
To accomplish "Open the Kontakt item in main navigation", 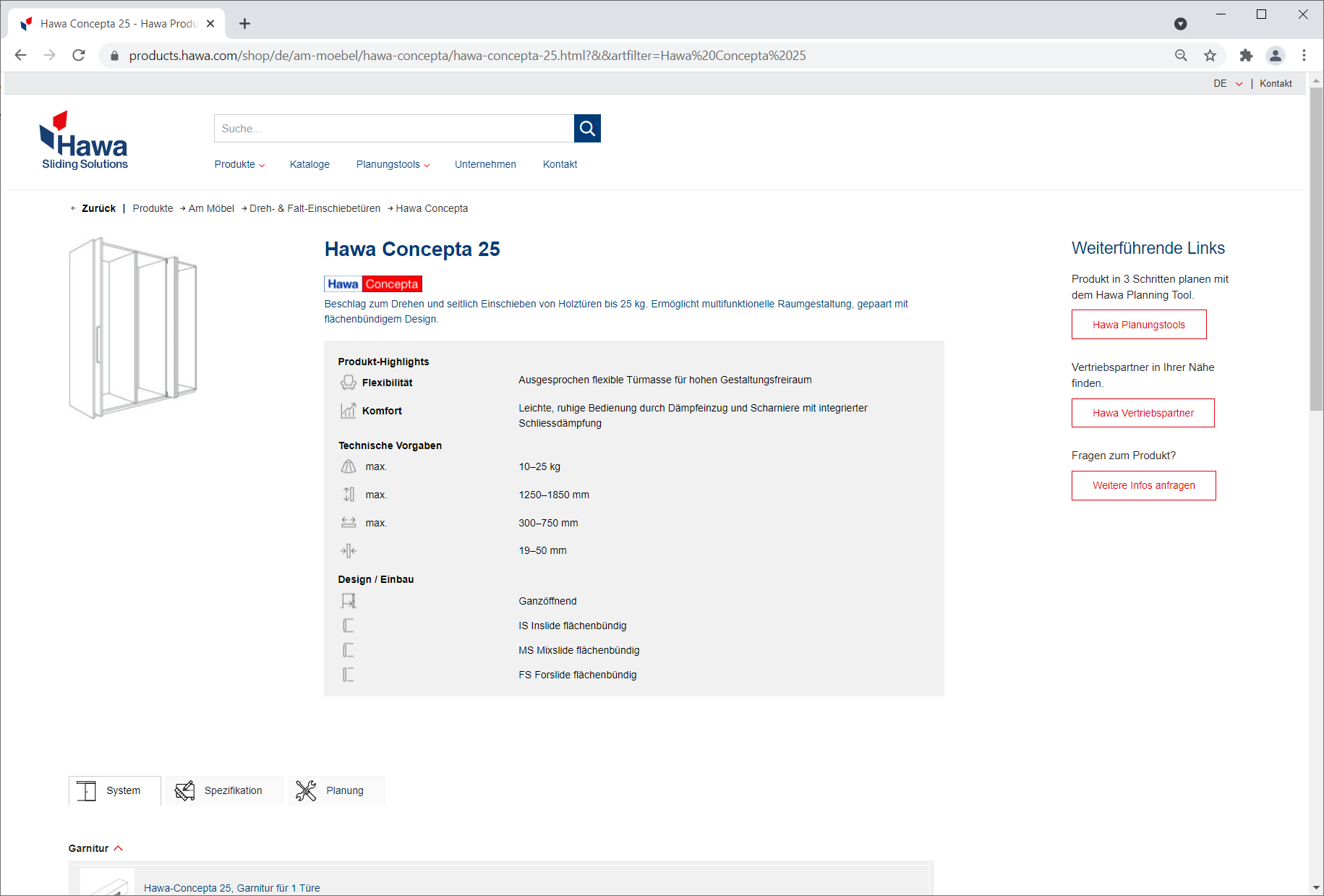I will [x=560, y=164].
